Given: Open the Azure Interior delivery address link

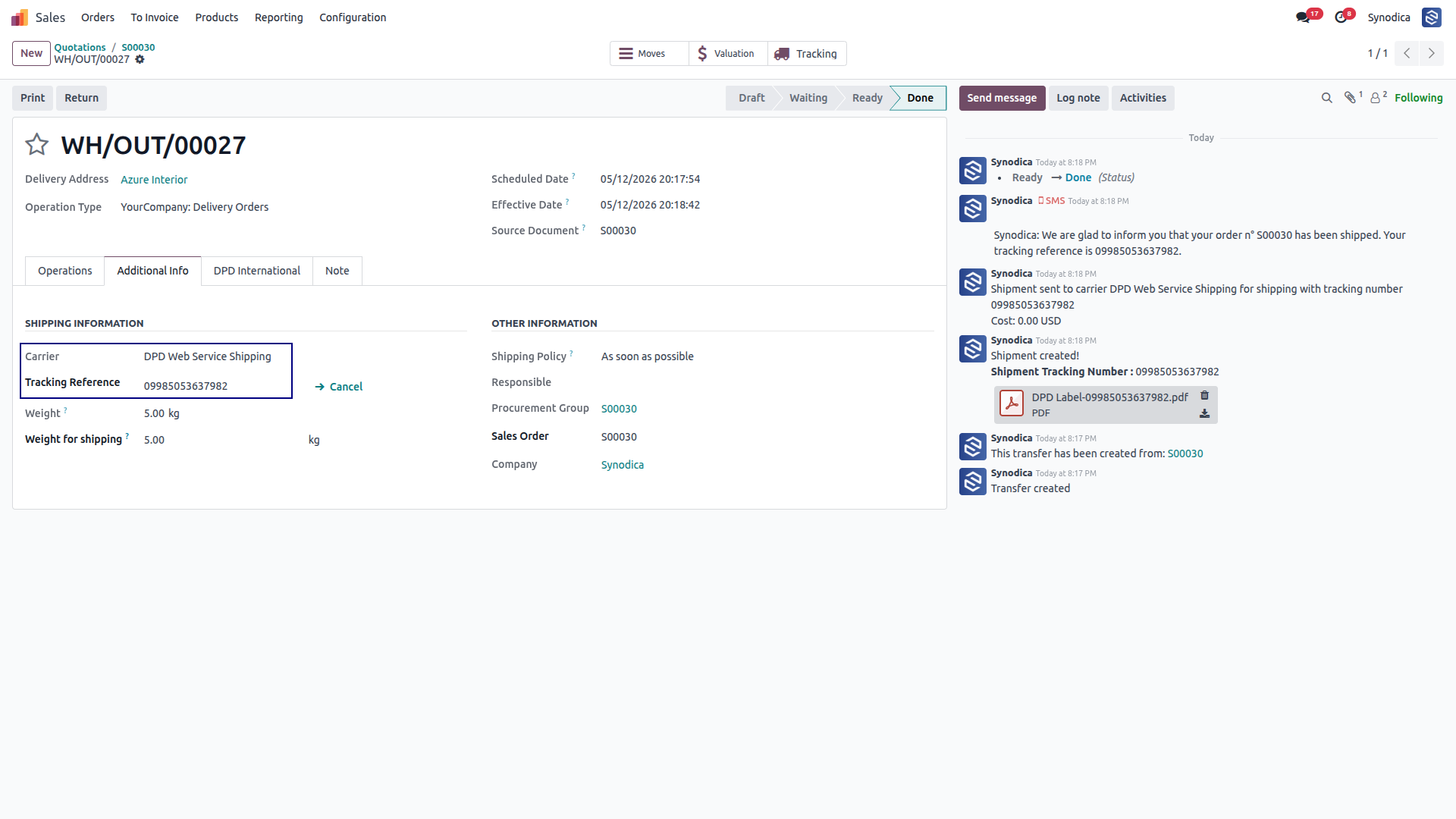Looking at the screenshot, I should point(154,180).
